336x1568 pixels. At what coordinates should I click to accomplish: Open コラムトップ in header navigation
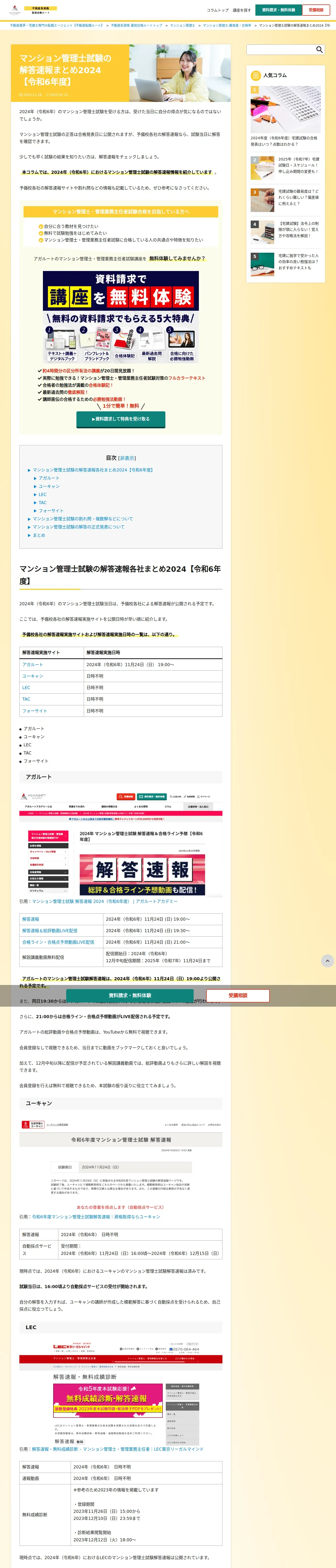[218, 10]
